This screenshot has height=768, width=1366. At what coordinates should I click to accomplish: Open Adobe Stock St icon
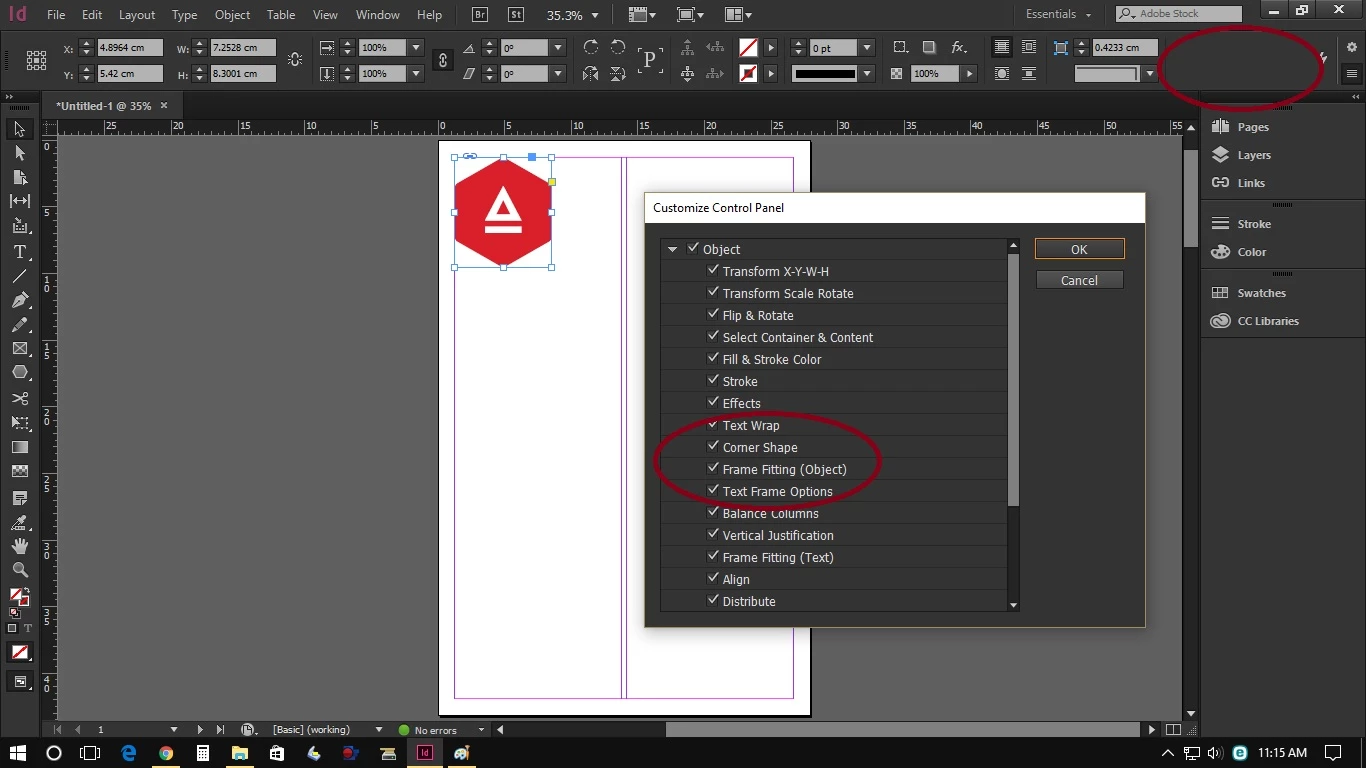(516, 15)
